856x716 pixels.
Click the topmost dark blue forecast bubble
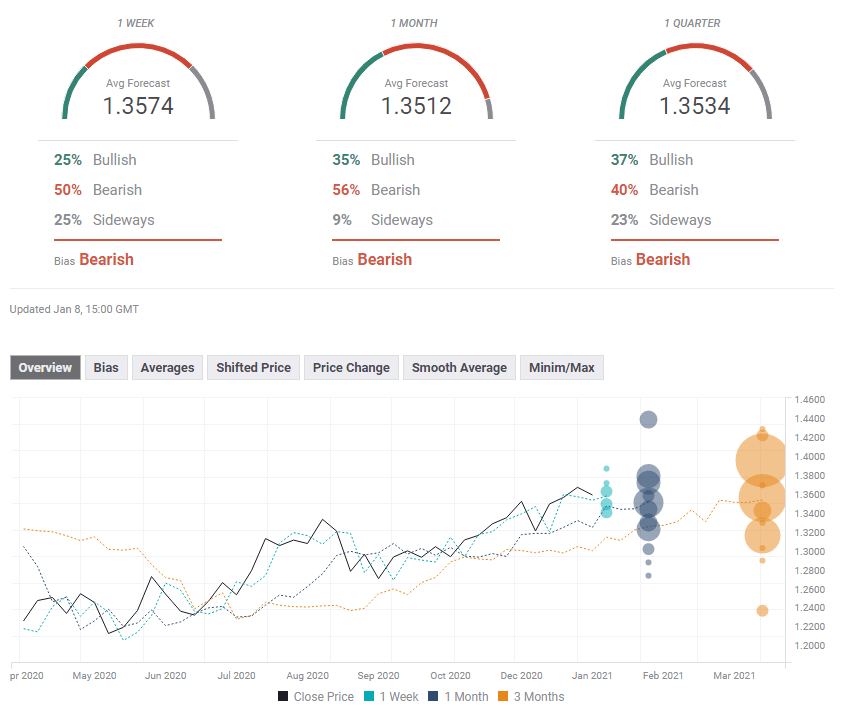(648, 419)
